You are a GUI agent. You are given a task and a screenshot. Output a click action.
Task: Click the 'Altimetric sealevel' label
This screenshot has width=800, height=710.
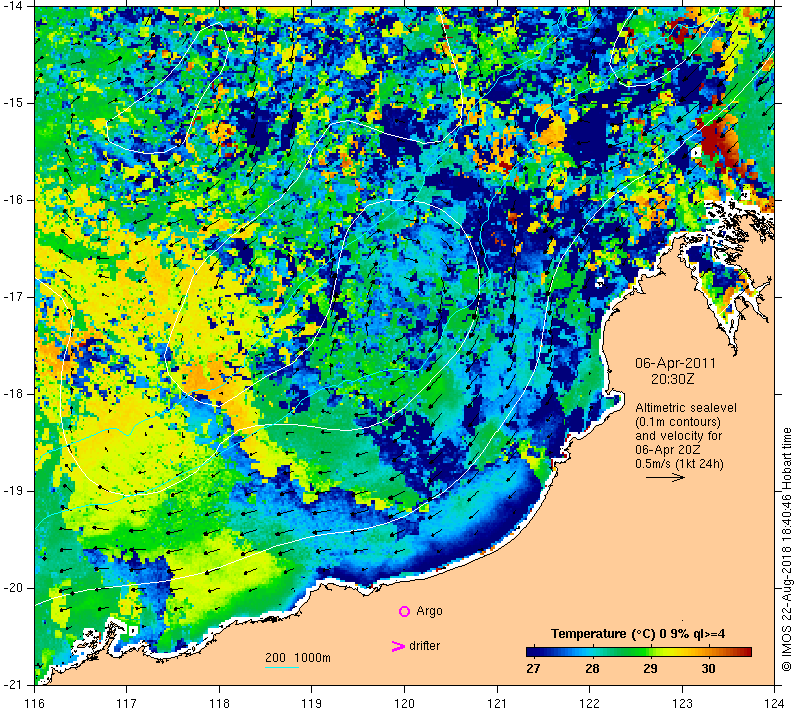[x=686, y=408]
